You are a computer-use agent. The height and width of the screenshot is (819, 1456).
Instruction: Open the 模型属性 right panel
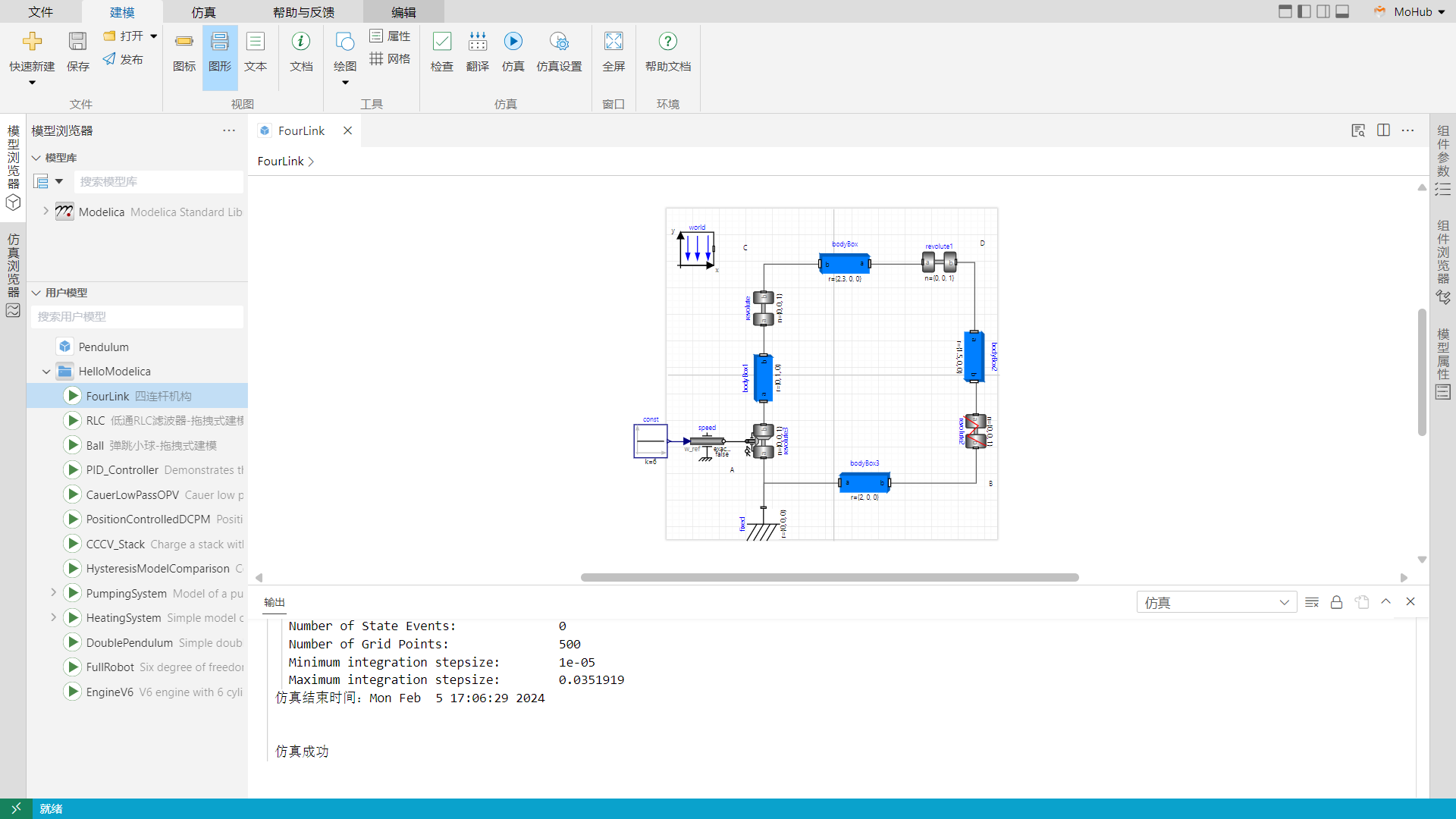point(1443,363)
